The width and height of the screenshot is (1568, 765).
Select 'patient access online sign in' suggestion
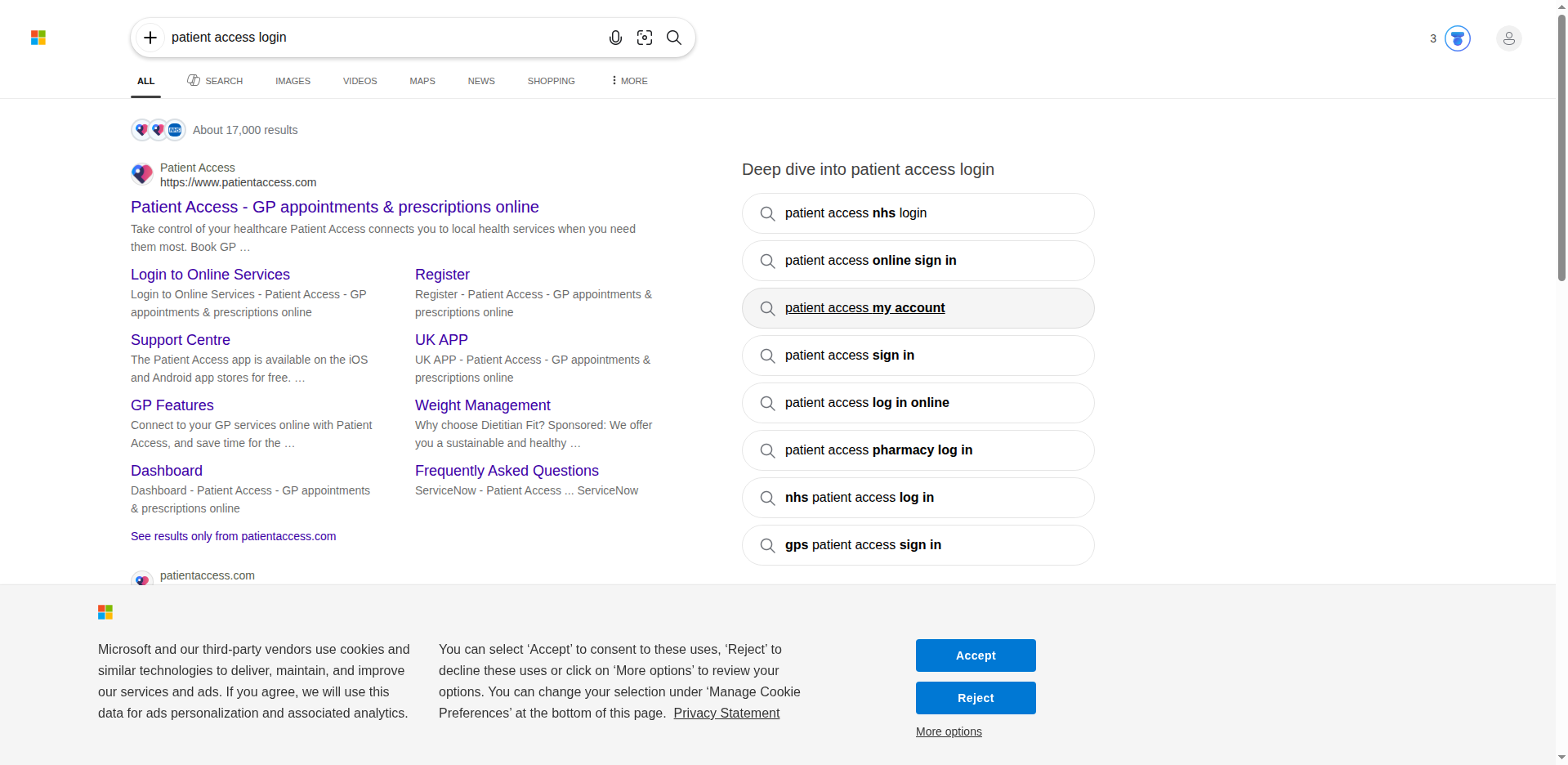[x=918, y=261]
